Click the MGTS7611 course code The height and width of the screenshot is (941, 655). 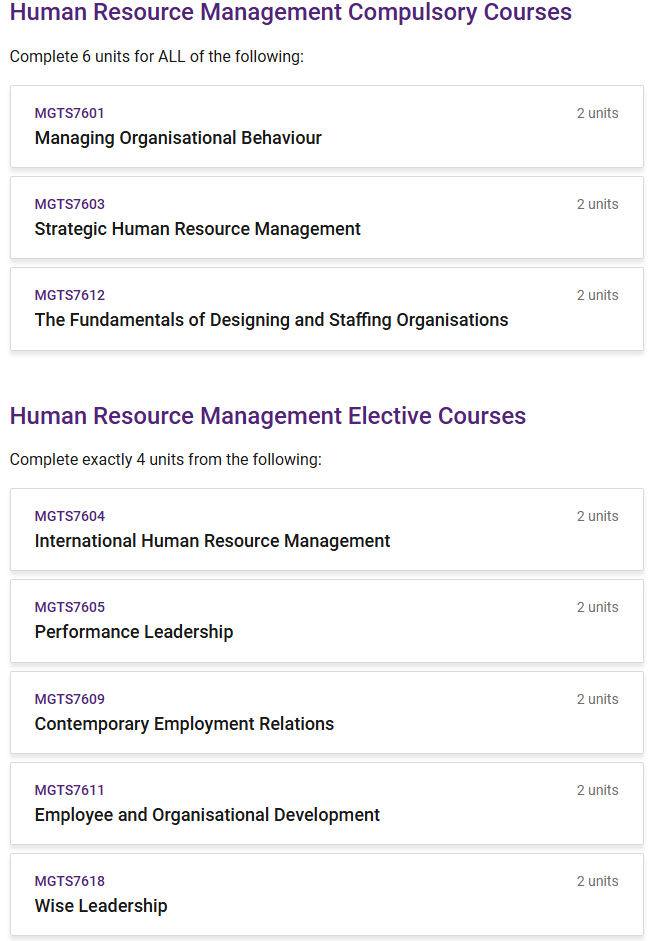coord(70,790)
